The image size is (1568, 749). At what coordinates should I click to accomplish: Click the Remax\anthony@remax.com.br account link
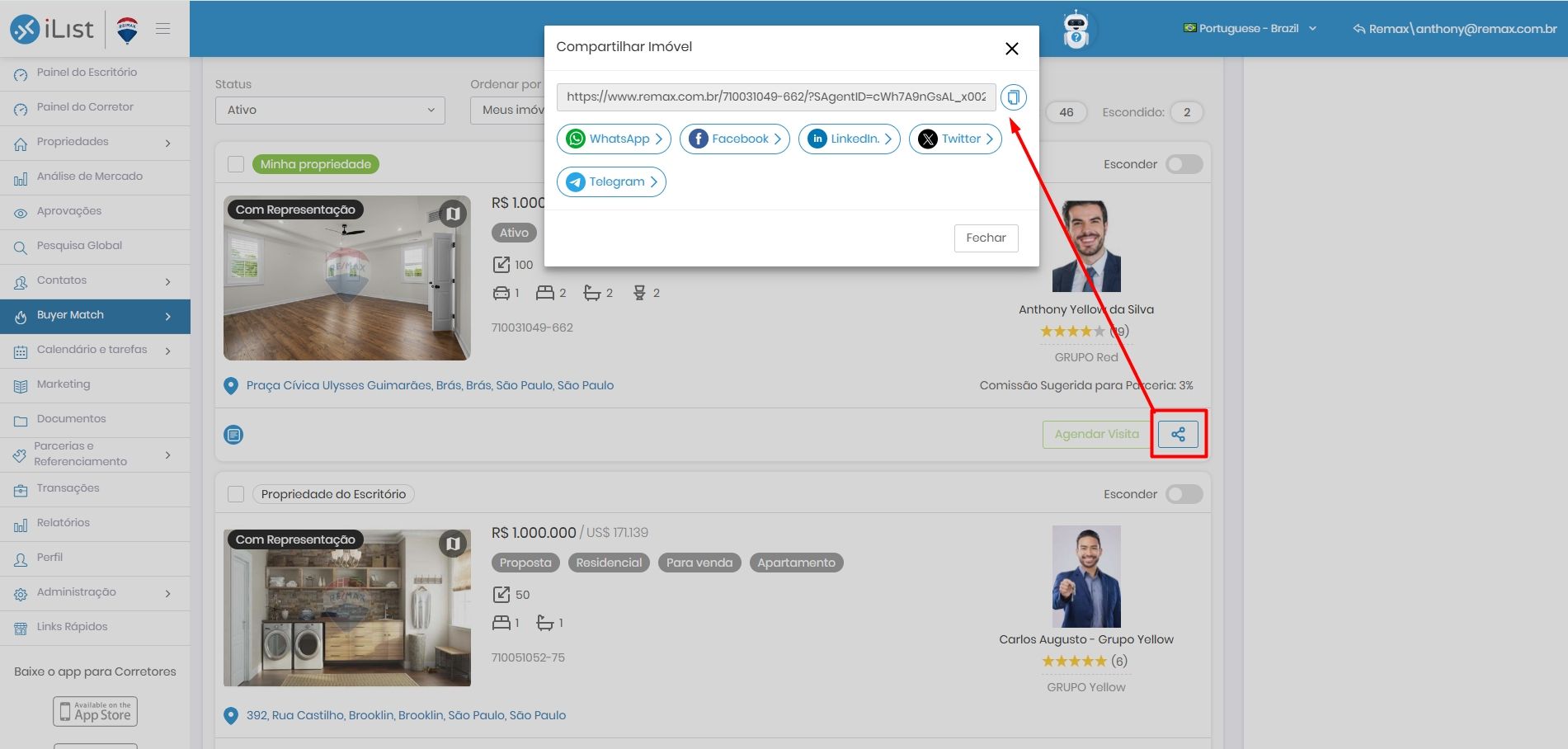tap(1454, 29)
